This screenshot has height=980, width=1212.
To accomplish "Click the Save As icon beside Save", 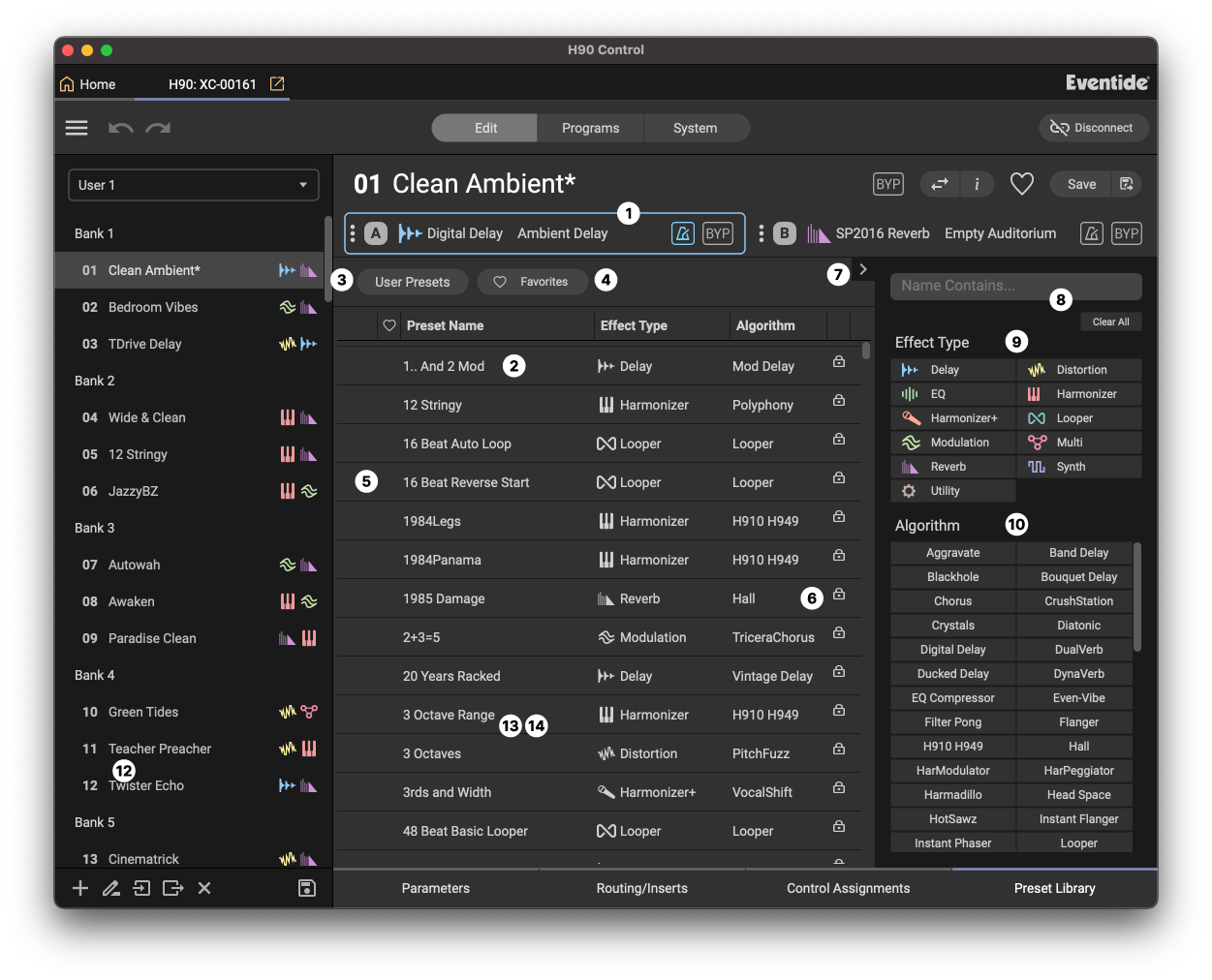I will pyautogui.click(x=1126, y=184).
